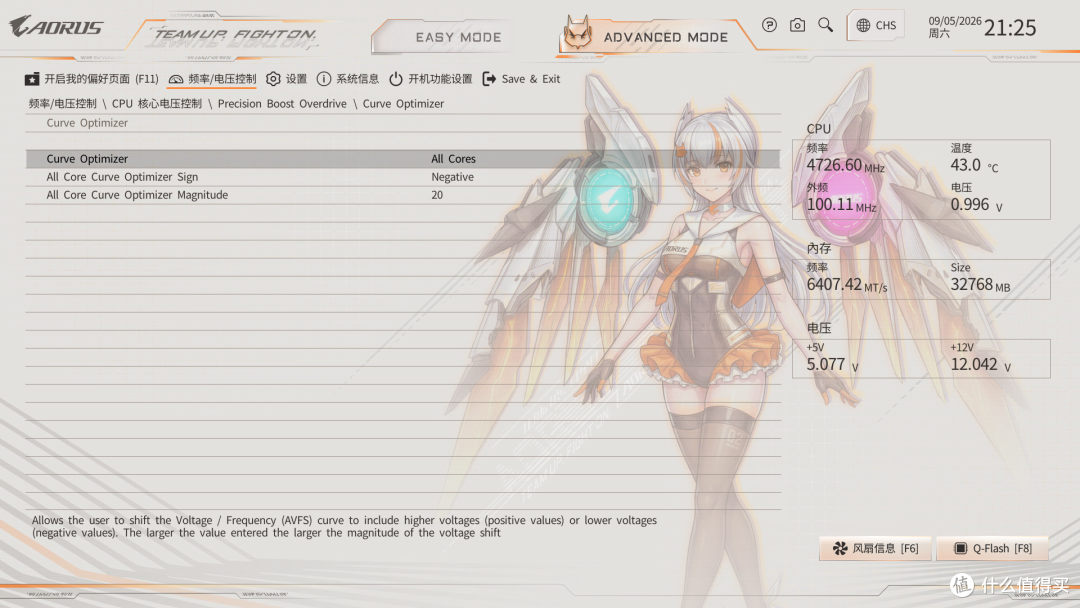Open fan info 风扇信息 [F6] button
1080x608 pixels.
coord(875,549)
